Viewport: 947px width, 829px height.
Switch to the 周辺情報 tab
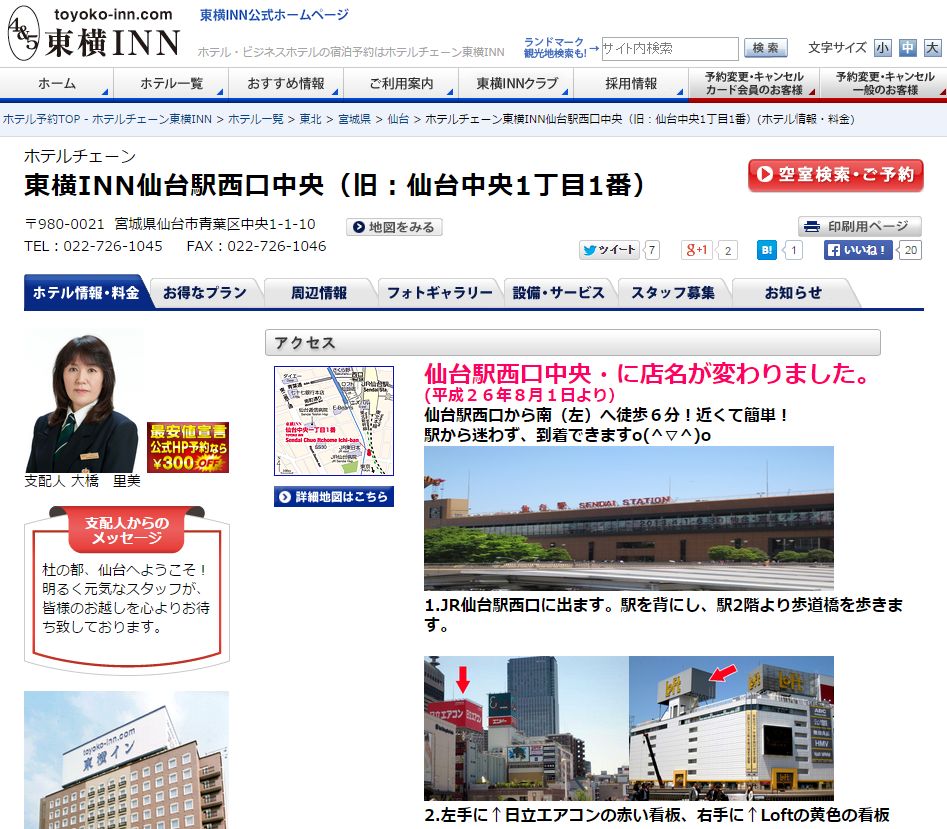pos(319,293)
